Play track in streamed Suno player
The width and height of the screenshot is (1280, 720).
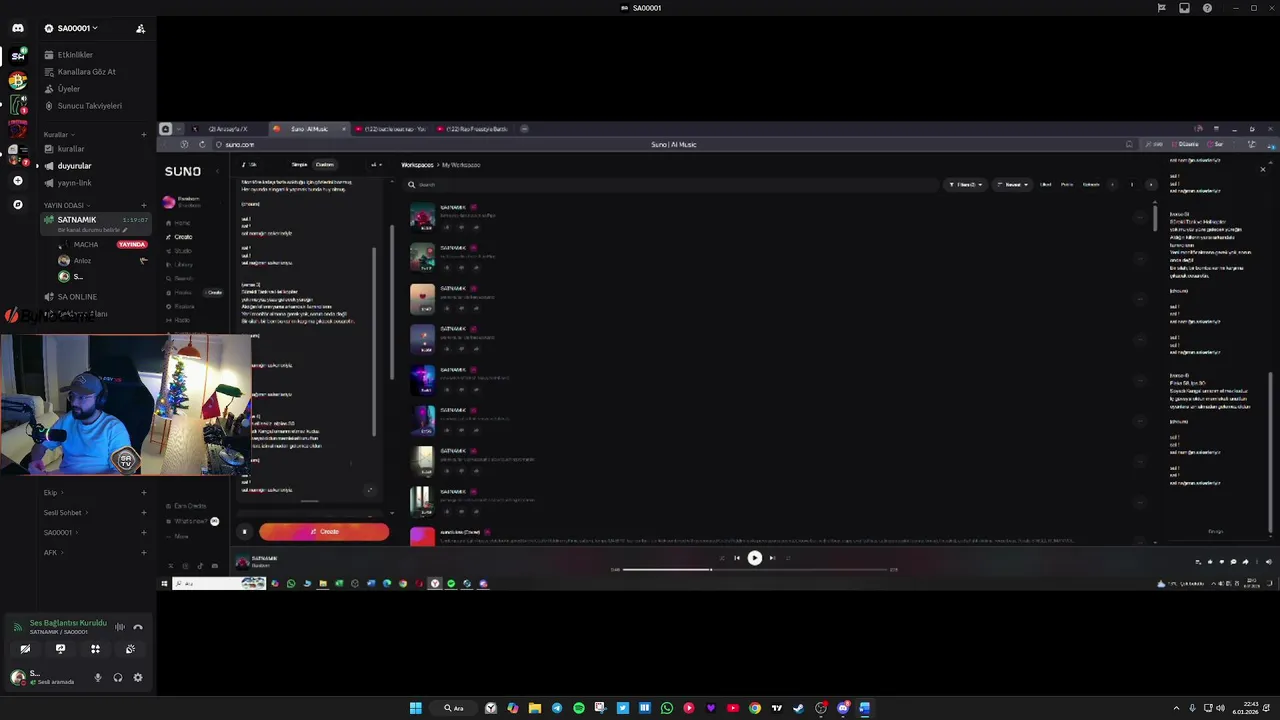coord(755,558)
